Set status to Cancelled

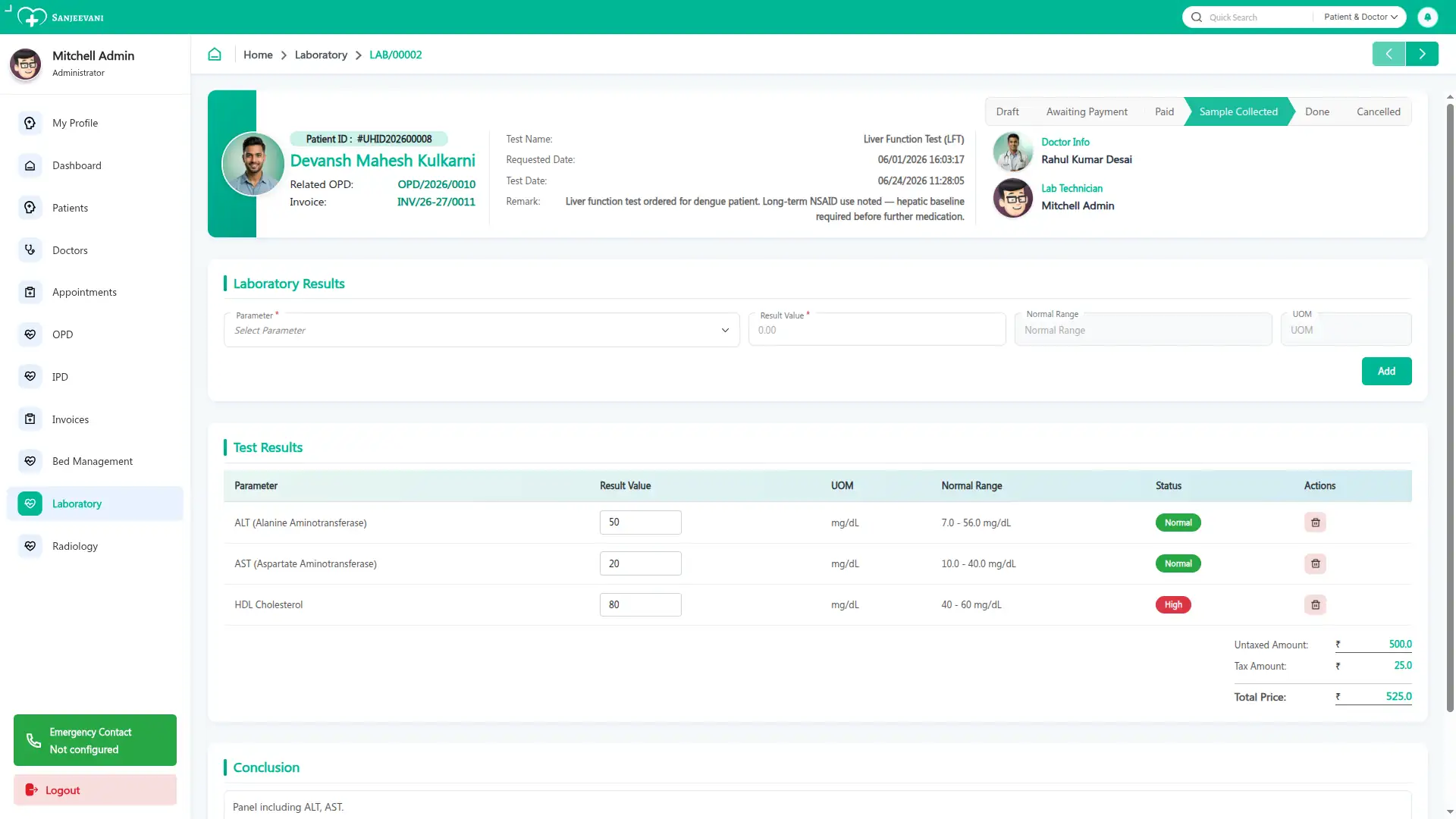1378,111
